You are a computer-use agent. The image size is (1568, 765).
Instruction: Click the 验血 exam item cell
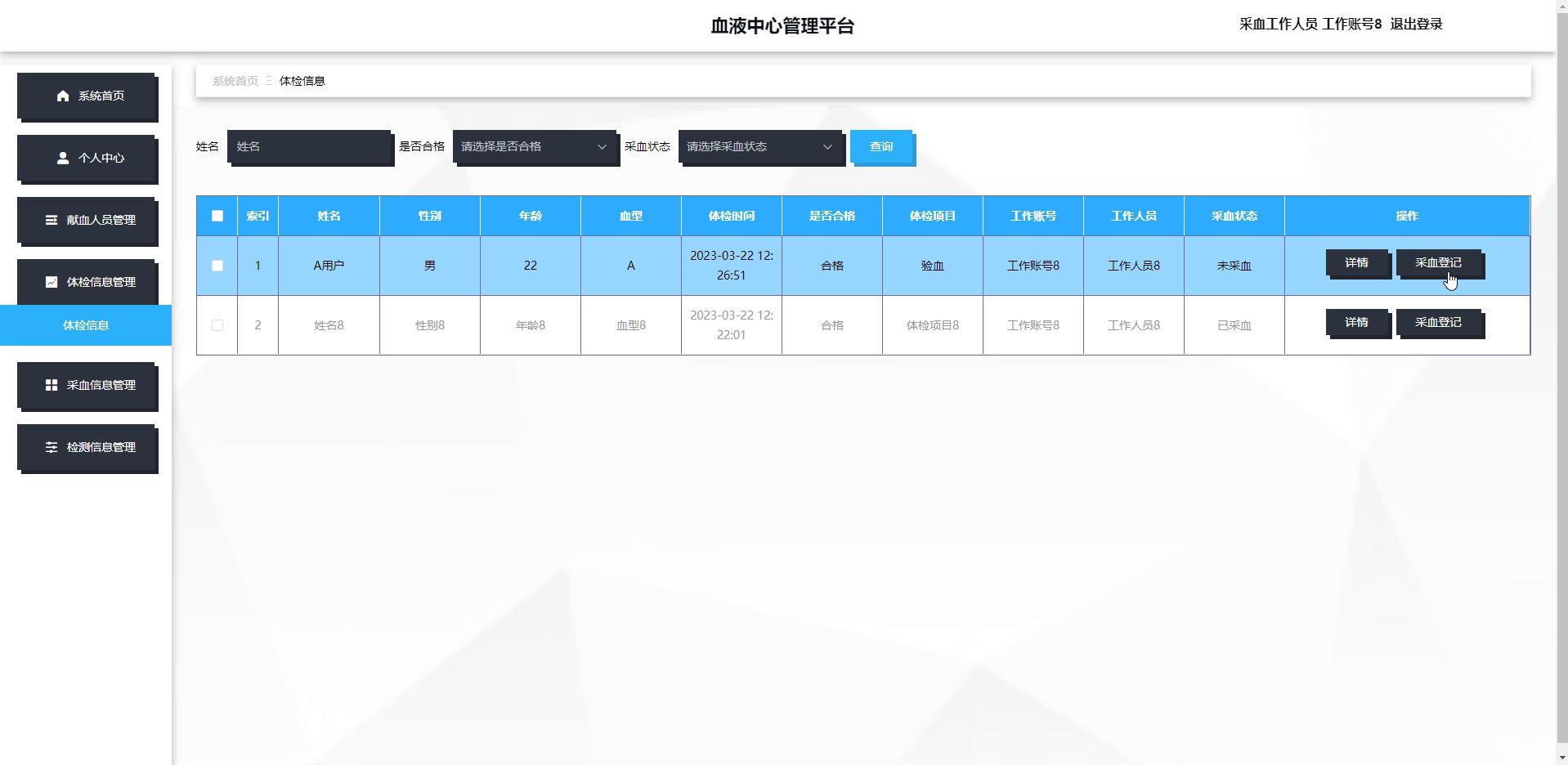pyautogui.click(x=933, y=266)
